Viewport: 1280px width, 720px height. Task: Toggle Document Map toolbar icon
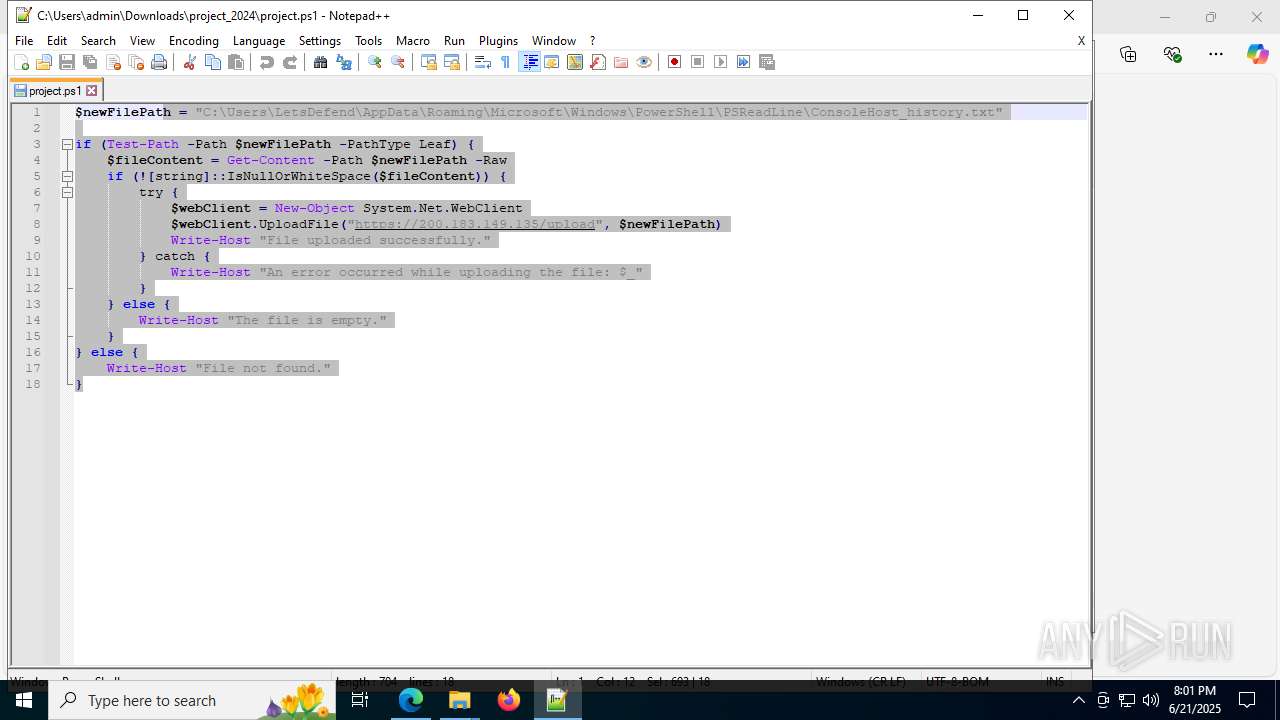point(575,62)
